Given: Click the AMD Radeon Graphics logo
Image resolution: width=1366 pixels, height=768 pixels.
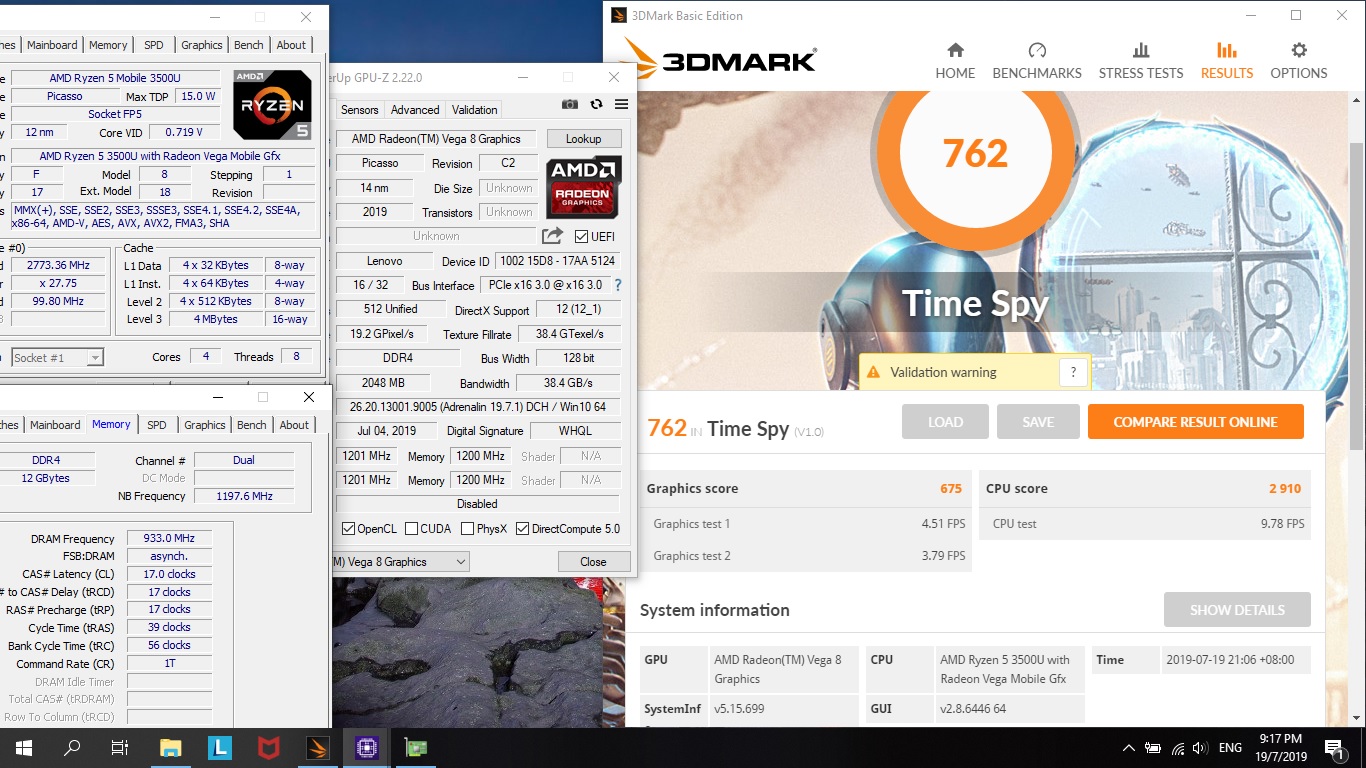Looking at the screenshot, I should click(x=584, y=187).
